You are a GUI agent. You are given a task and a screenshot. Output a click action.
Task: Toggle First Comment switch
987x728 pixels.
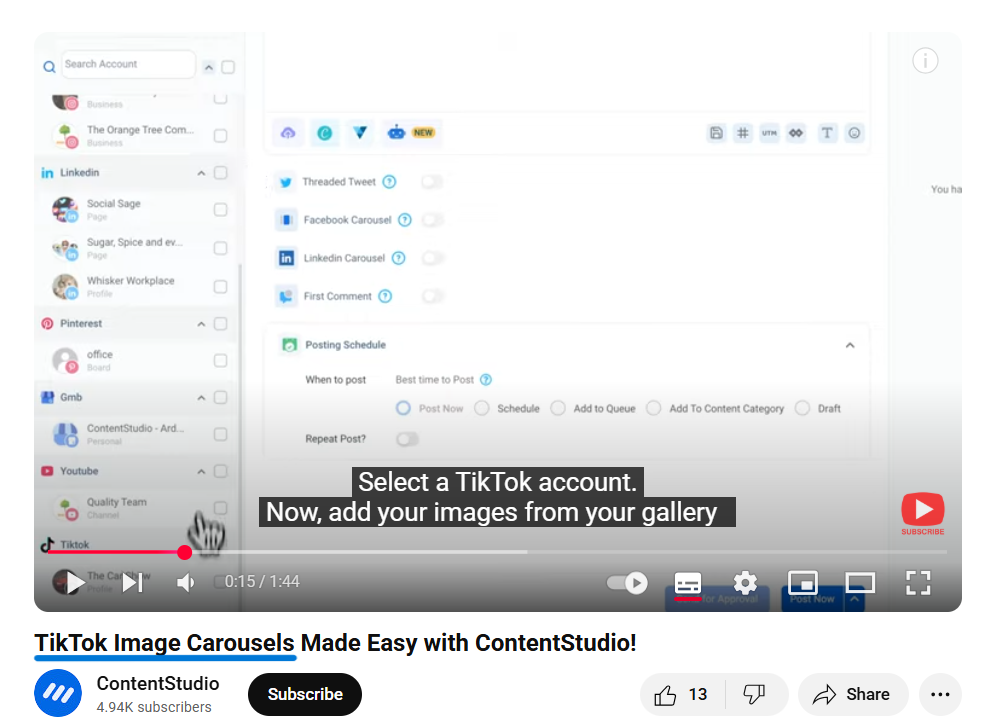[x=433, y=296]
